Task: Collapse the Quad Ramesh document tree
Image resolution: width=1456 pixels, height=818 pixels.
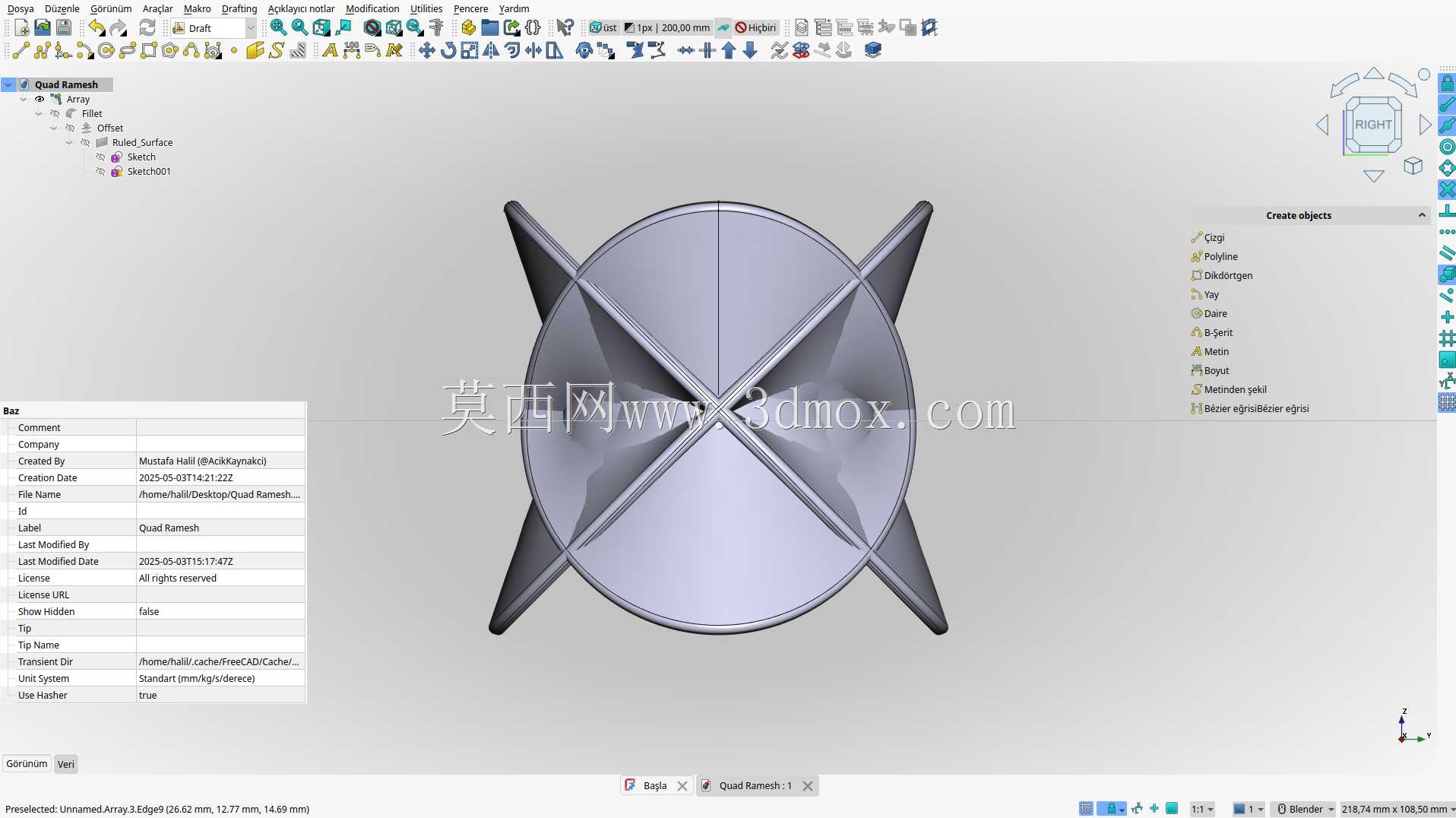Action: click(x=8, y=85)
